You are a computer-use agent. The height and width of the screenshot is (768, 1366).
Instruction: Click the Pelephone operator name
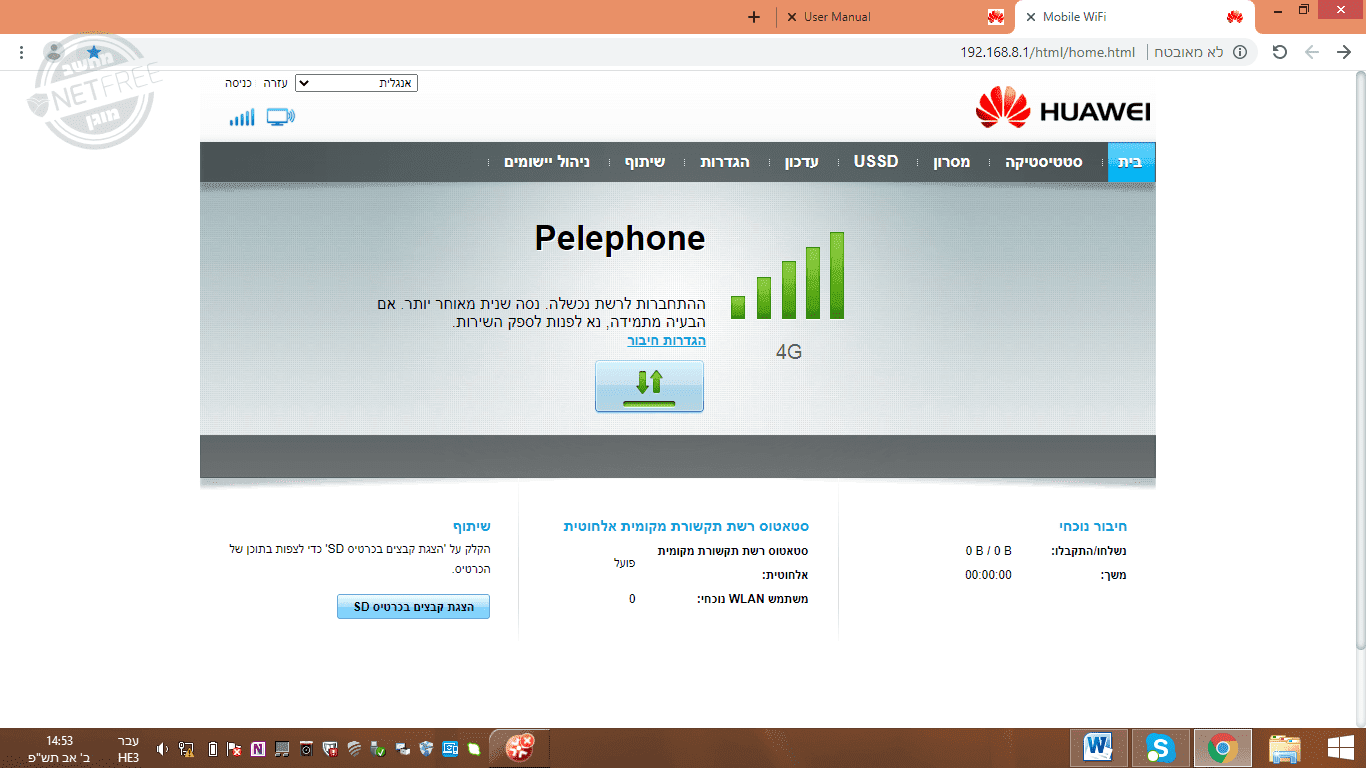coord(620,238)
